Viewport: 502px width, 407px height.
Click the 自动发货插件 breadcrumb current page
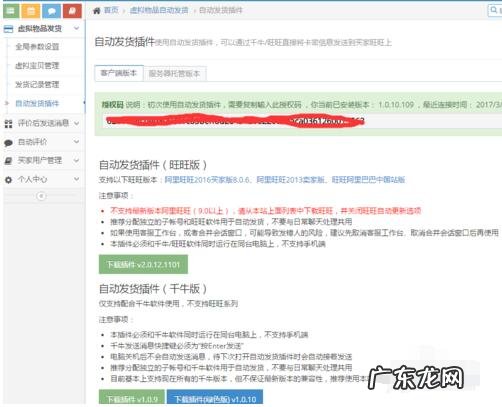point(221,10)
